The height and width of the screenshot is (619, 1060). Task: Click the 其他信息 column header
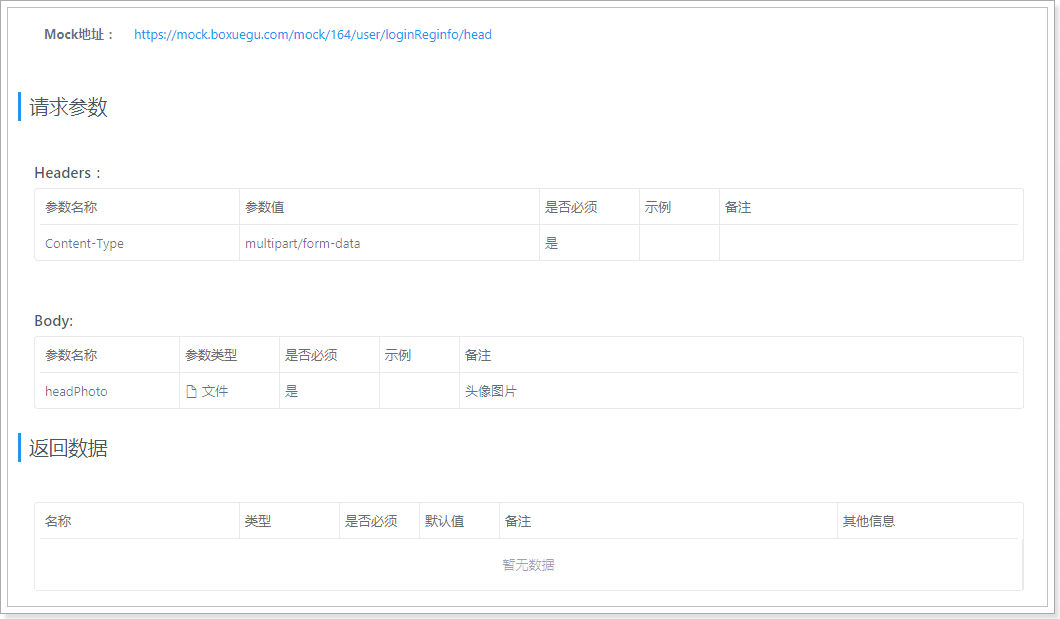(x=869, y=521)
